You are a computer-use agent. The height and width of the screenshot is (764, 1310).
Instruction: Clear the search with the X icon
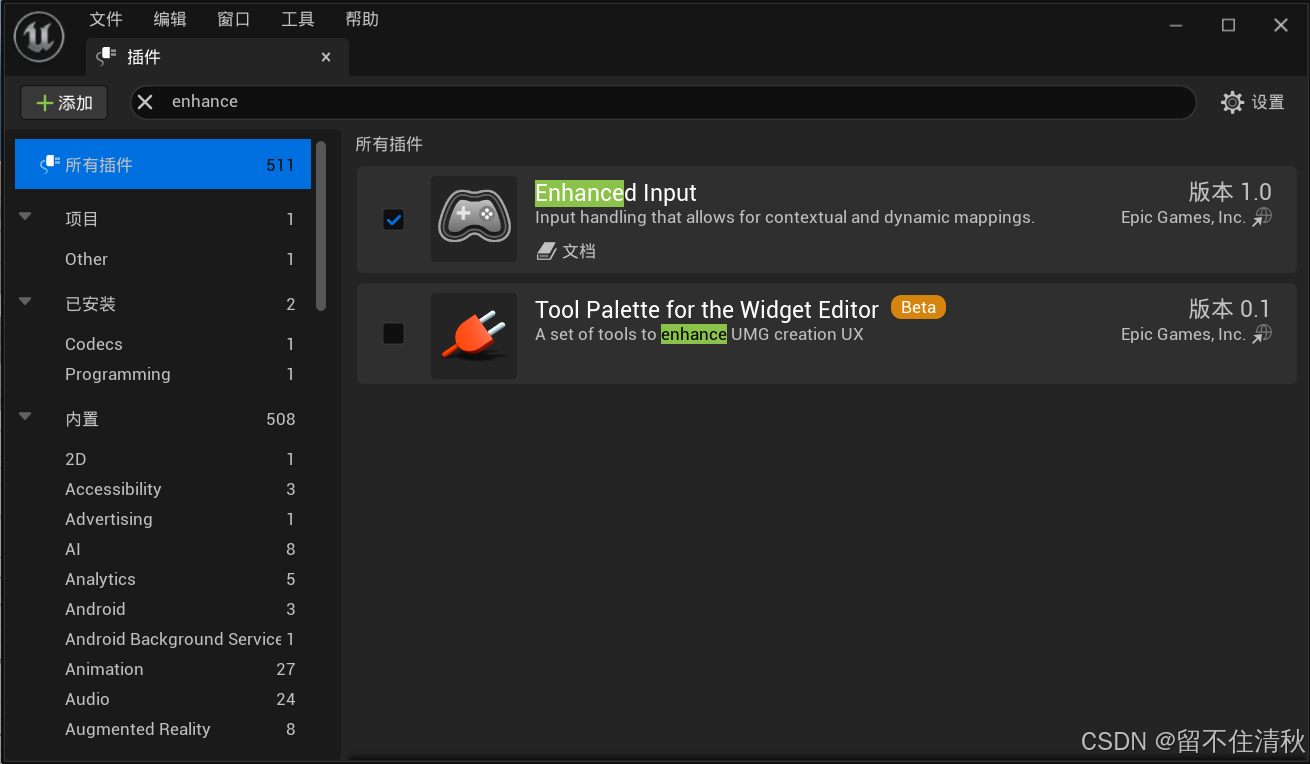[146, 102]
